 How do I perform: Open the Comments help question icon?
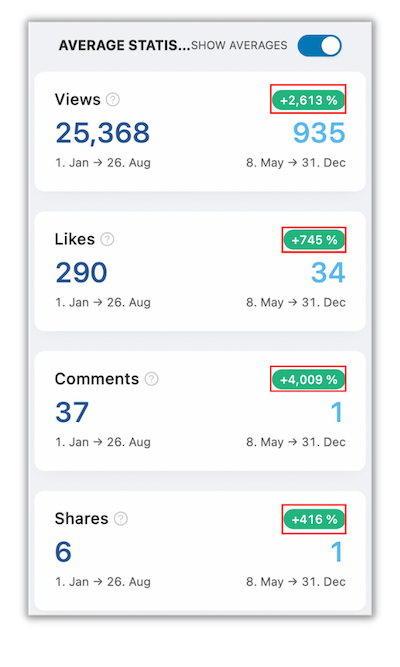(x=151, y=379)
